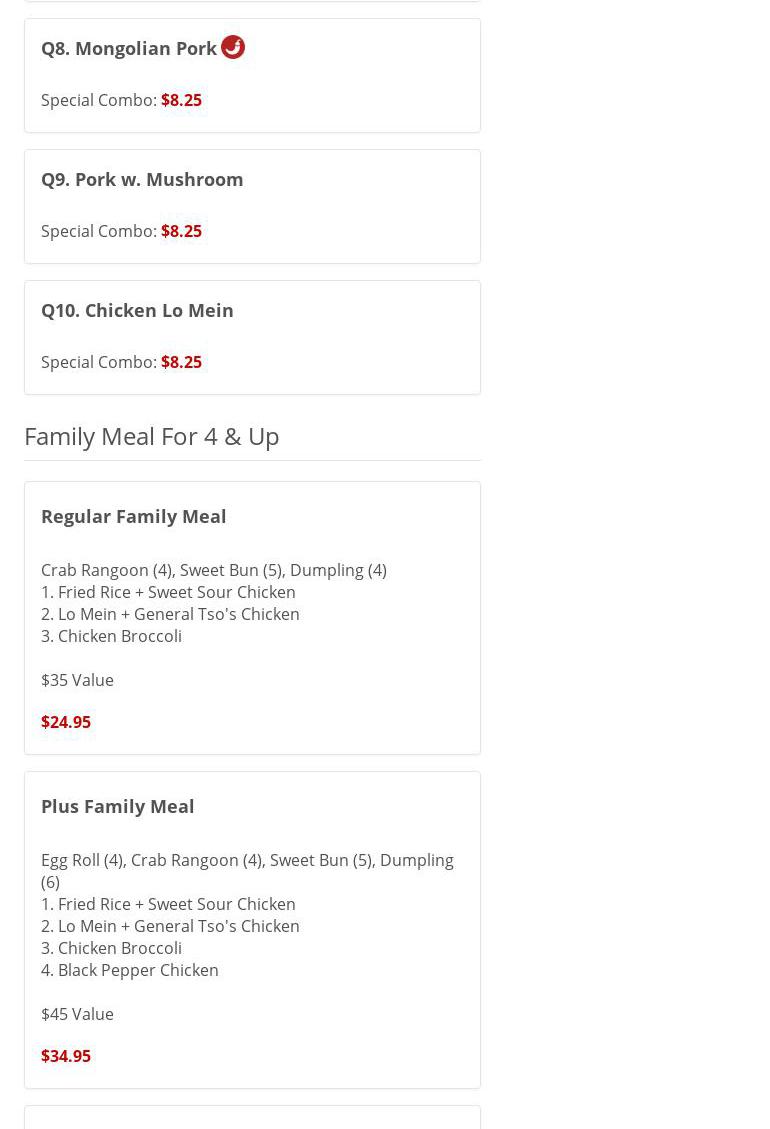770x1129 pixels.
Task: Open the Q8. Mongolian Pork item
Action: click(129, 48)
